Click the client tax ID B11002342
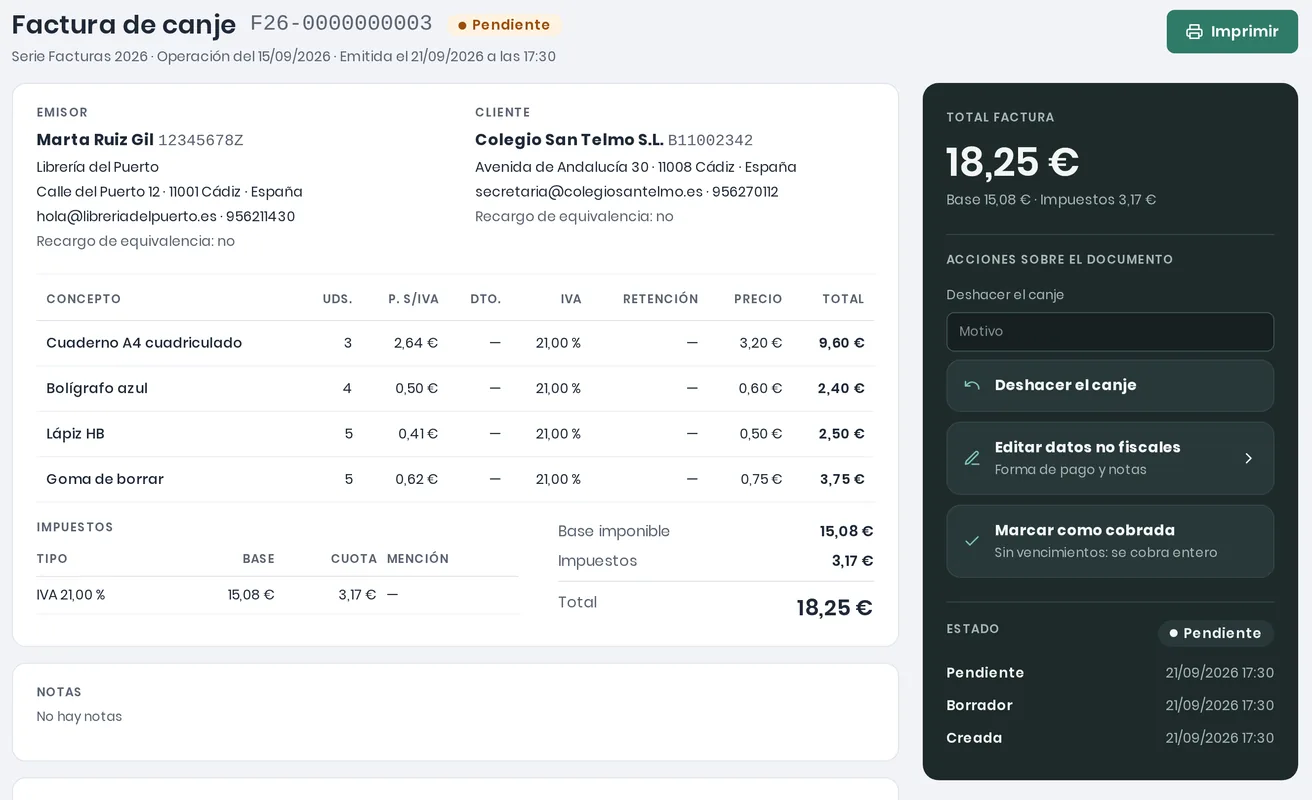 tap(710, 140)
